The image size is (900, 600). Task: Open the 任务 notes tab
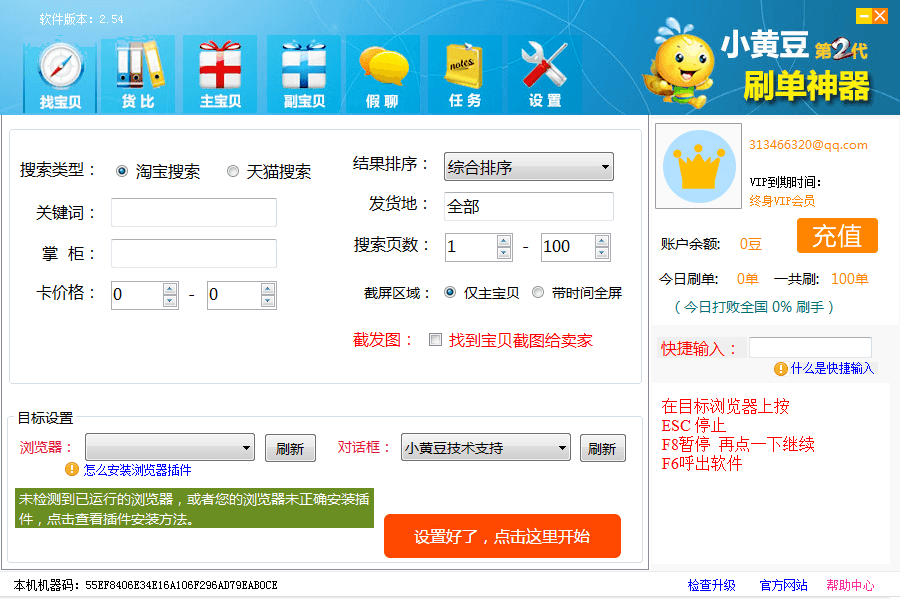(x=465, y=75)
